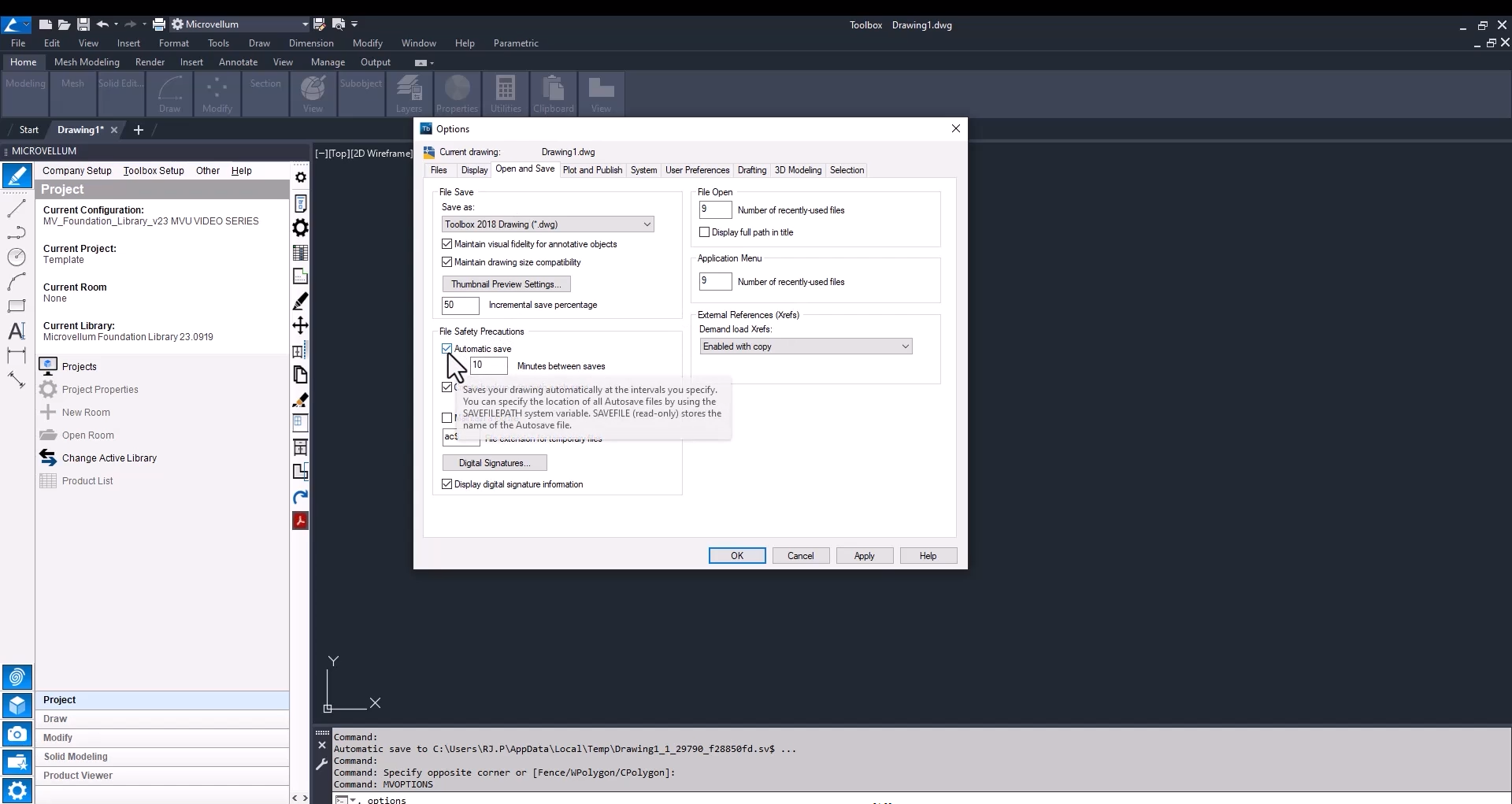Select the Line tool in left toolbar
The width and height of the screenshot is (1512, 804).
point(17,209)
